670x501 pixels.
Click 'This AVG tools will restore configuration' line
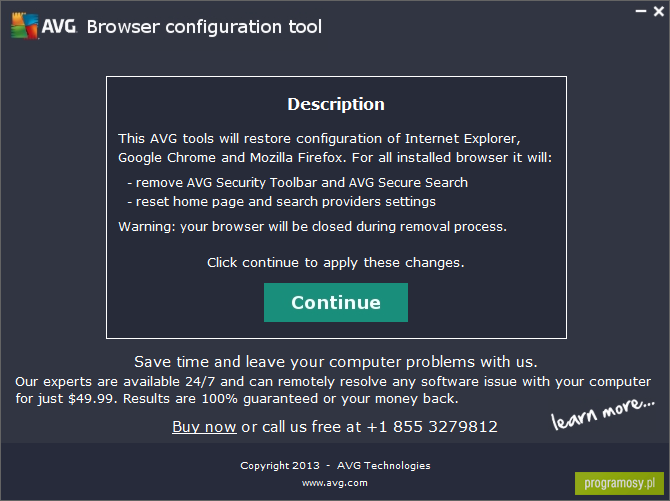[319, 139]
